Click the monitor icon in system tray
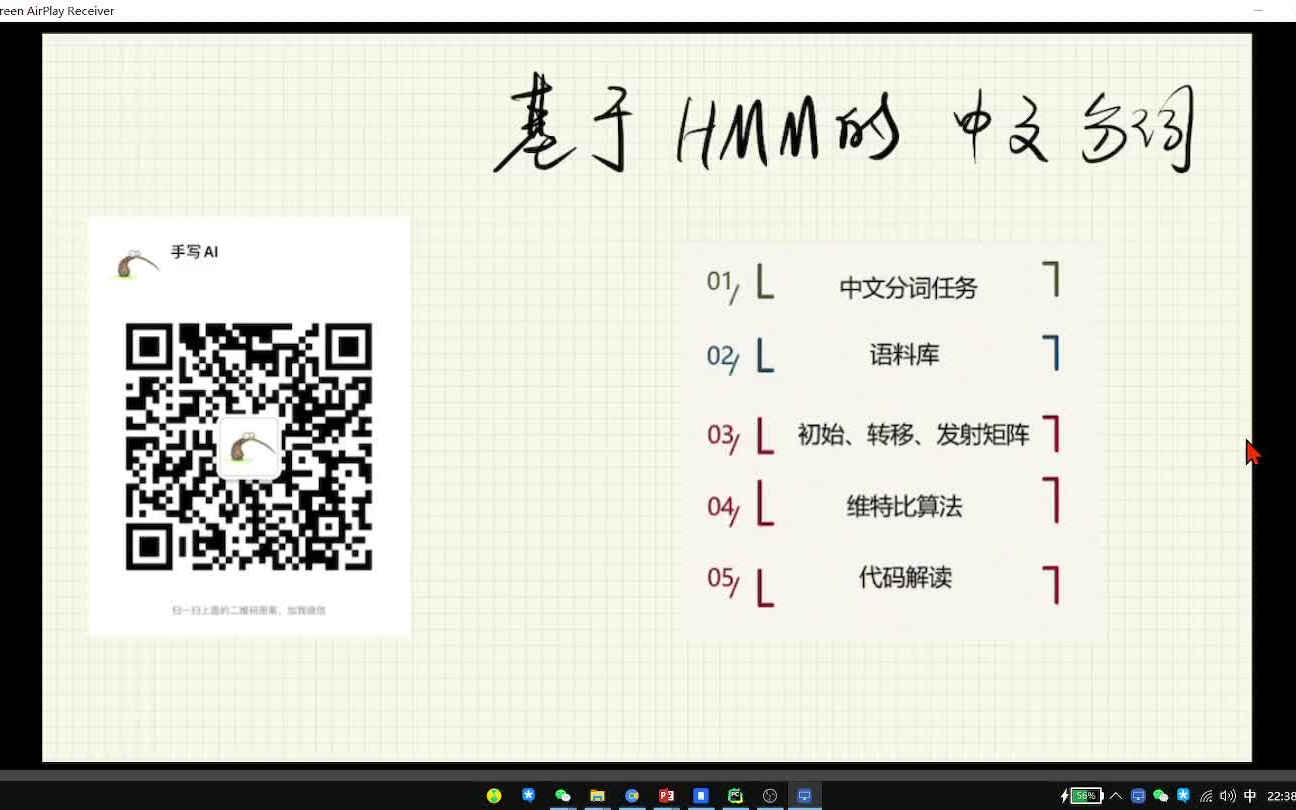This screenshot has height=810, width=1296. [x=1138, y=796]
